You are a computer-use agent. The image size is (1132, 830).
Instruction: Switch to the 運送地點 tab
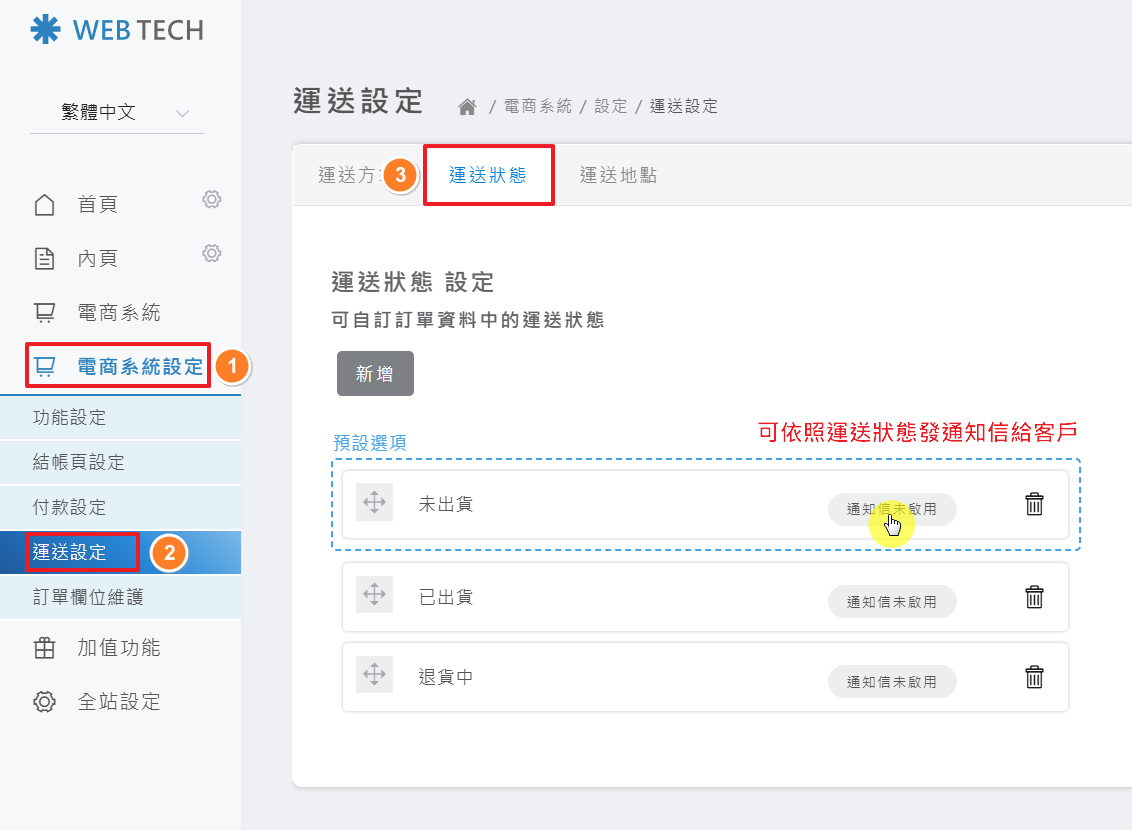pos(618,175)
